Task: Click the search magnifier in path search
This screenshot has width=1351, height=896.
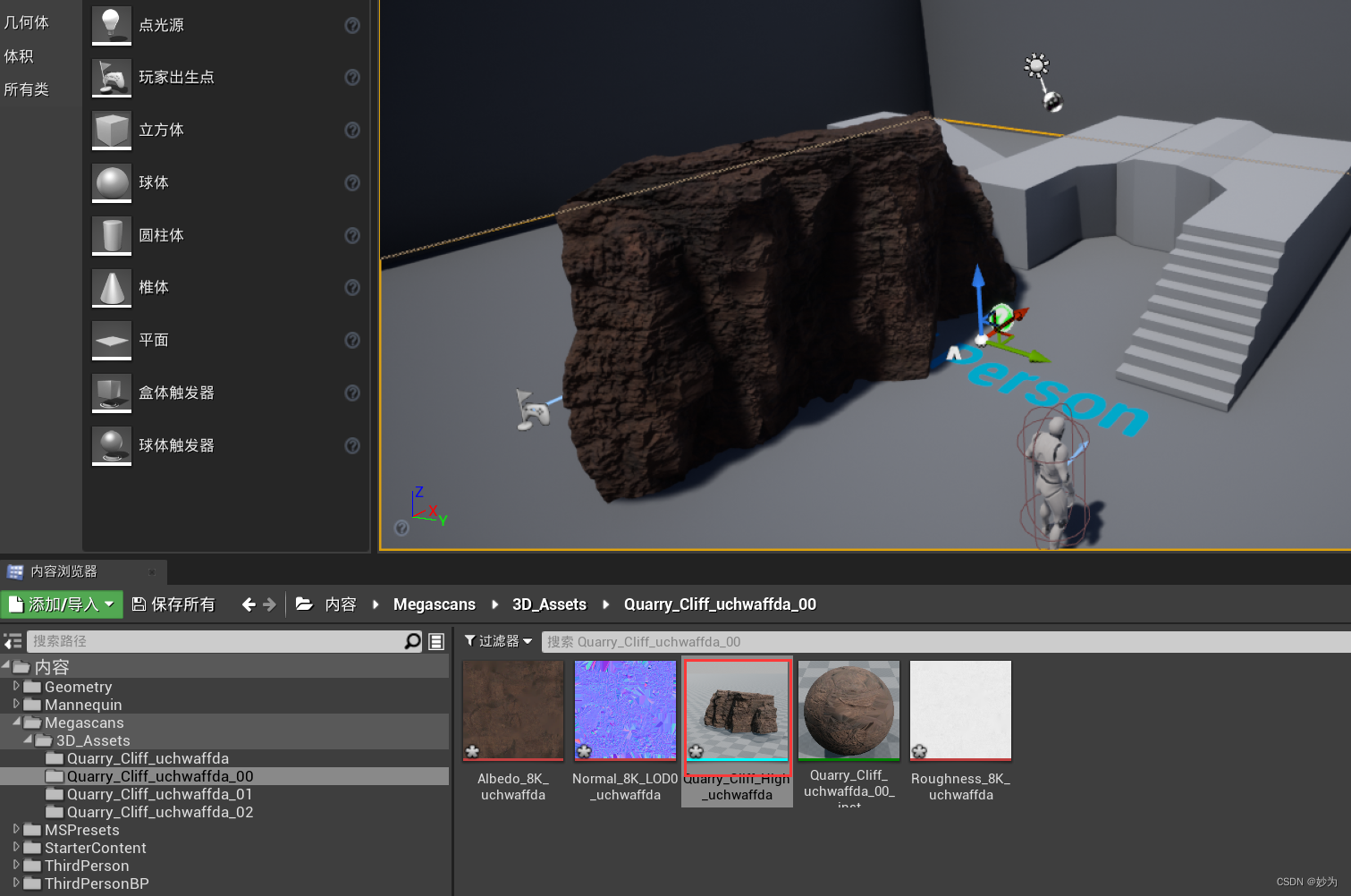Action: (412, 641)
